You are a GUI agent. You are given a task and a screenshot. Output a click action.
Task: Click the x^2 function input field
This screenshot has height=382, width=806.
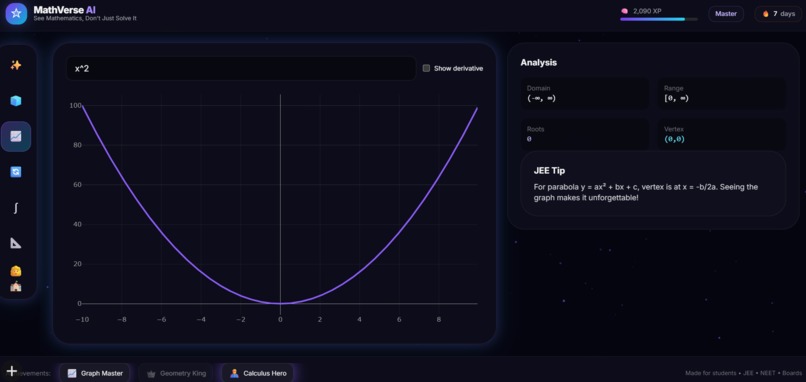point(241,68)
